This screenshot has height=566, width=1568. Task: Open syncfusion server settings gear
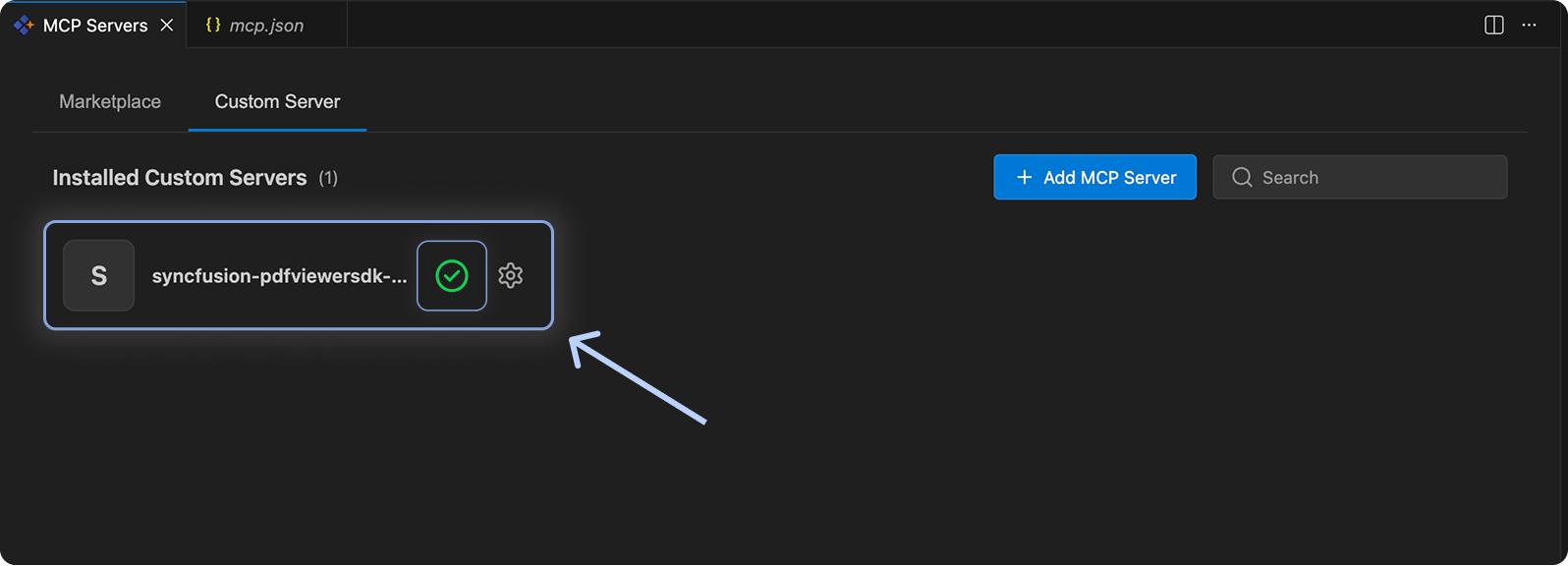pyautogui.click(x=510, y=276)
